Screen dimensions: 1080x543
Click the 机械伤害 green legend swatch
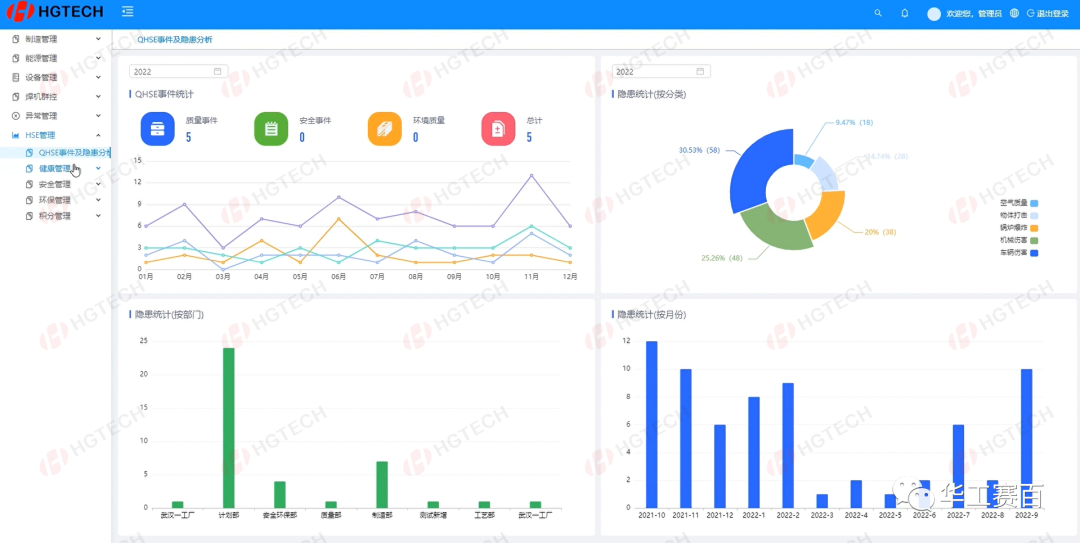pyautogui.click(x=1034, y=241)
